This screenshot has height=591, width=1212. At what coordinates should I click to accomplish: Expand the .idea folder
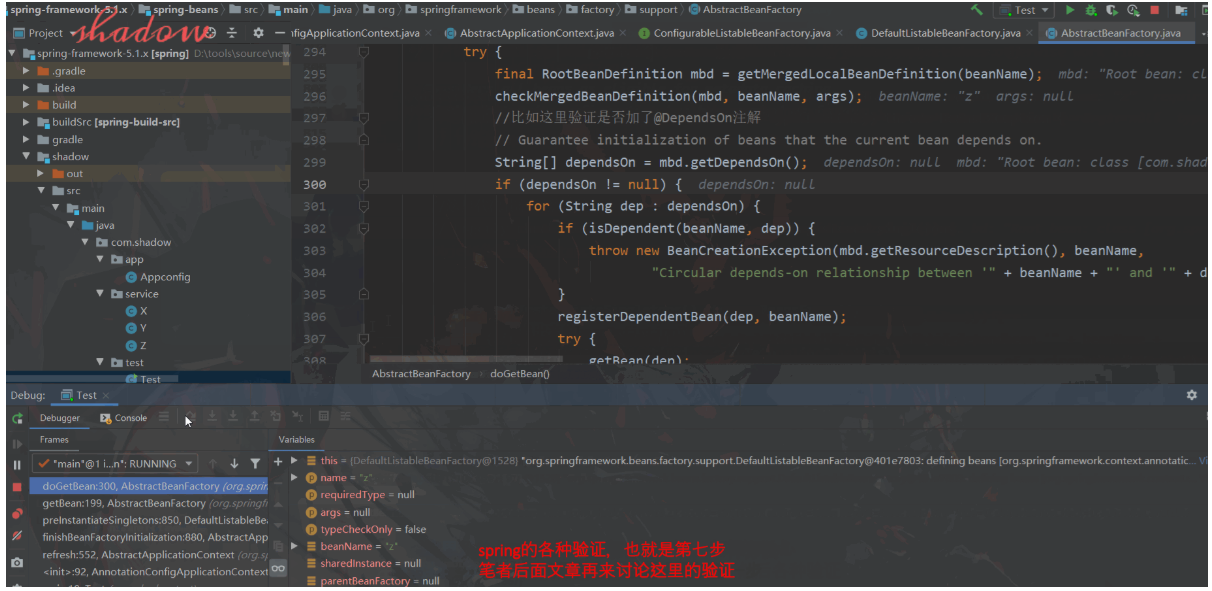click(x=27, y=88)
